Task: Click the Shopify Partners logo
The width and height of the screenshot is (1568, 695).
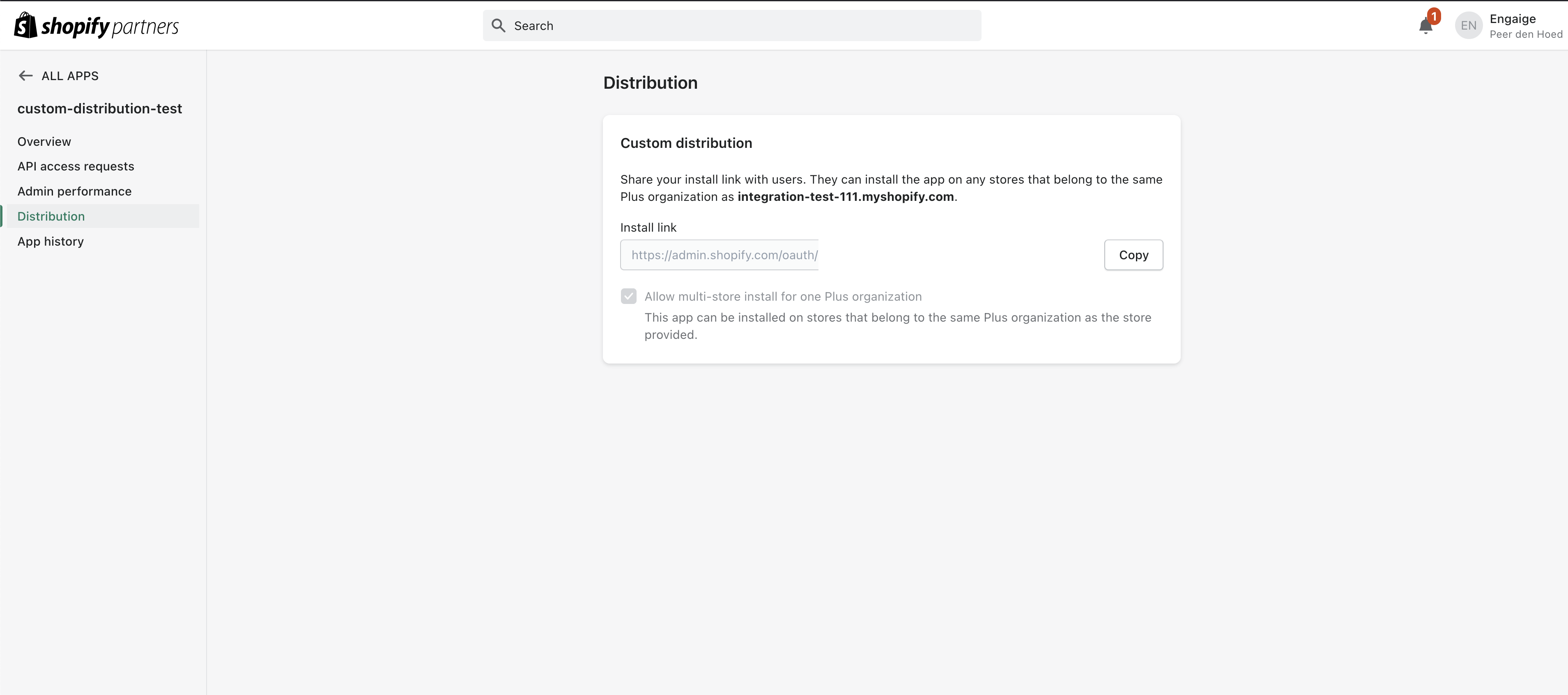Action: [96, 25]
